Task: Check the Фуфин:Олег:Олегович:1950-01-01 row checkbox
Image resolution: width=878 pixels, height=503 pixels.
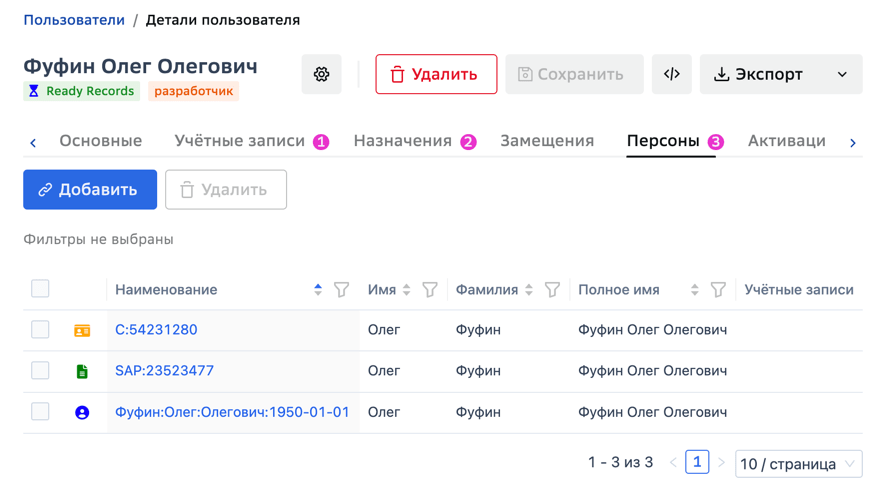Action: pyautogui.click(x=40, y=411)
